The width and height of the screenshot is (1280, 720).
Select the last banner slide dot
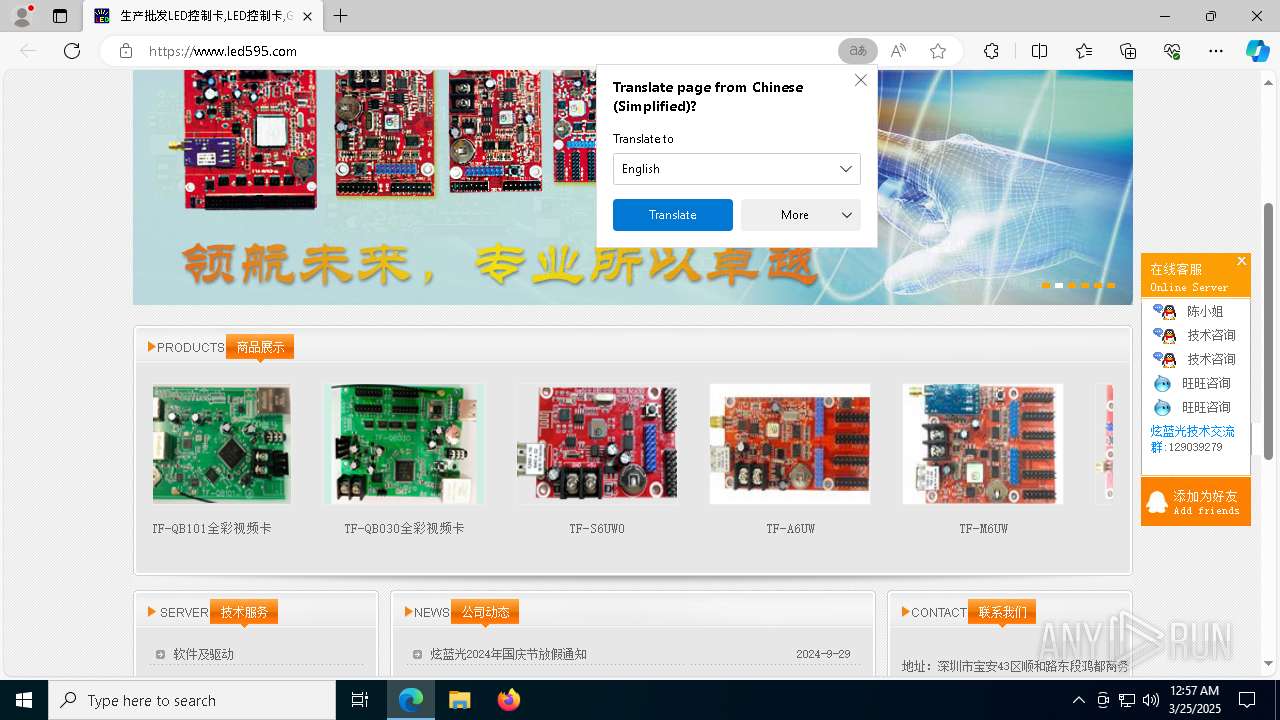(1111, 286)
